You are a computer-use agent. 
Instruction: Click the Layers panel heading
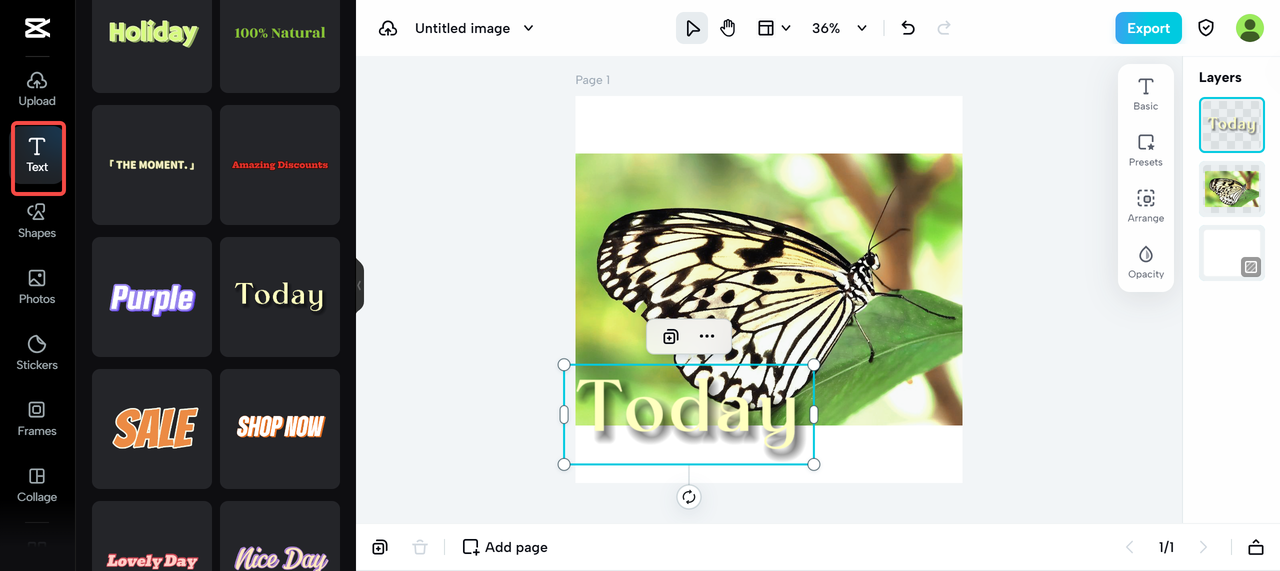(x=1220, y=77)
